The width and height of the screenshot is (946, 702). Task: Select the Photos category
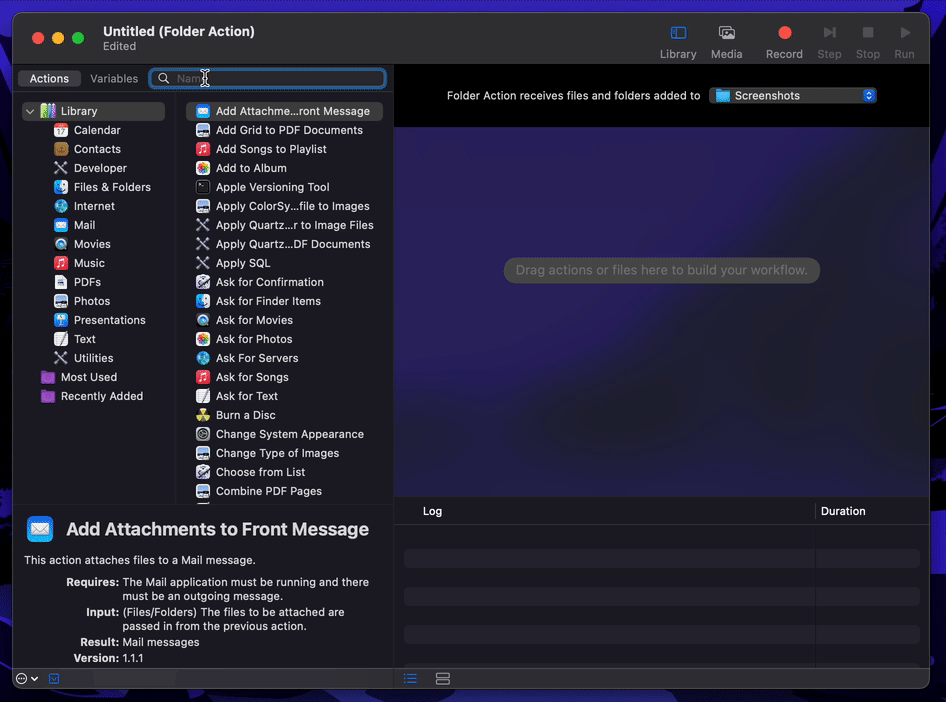tap(91, 301)
